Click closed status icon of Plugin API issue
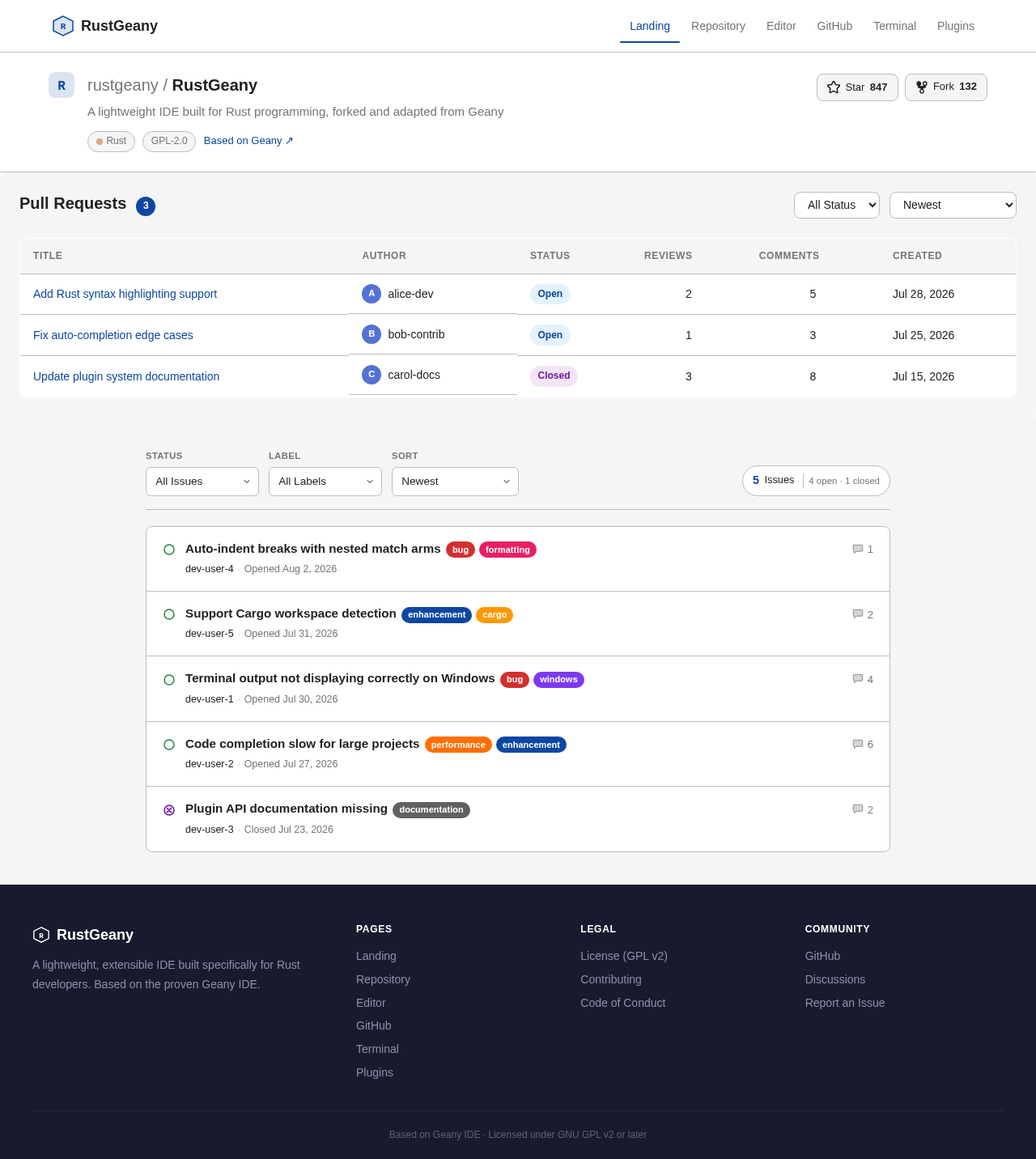The height and width of the screenshot is (1159, 1036). click(169, 810)
